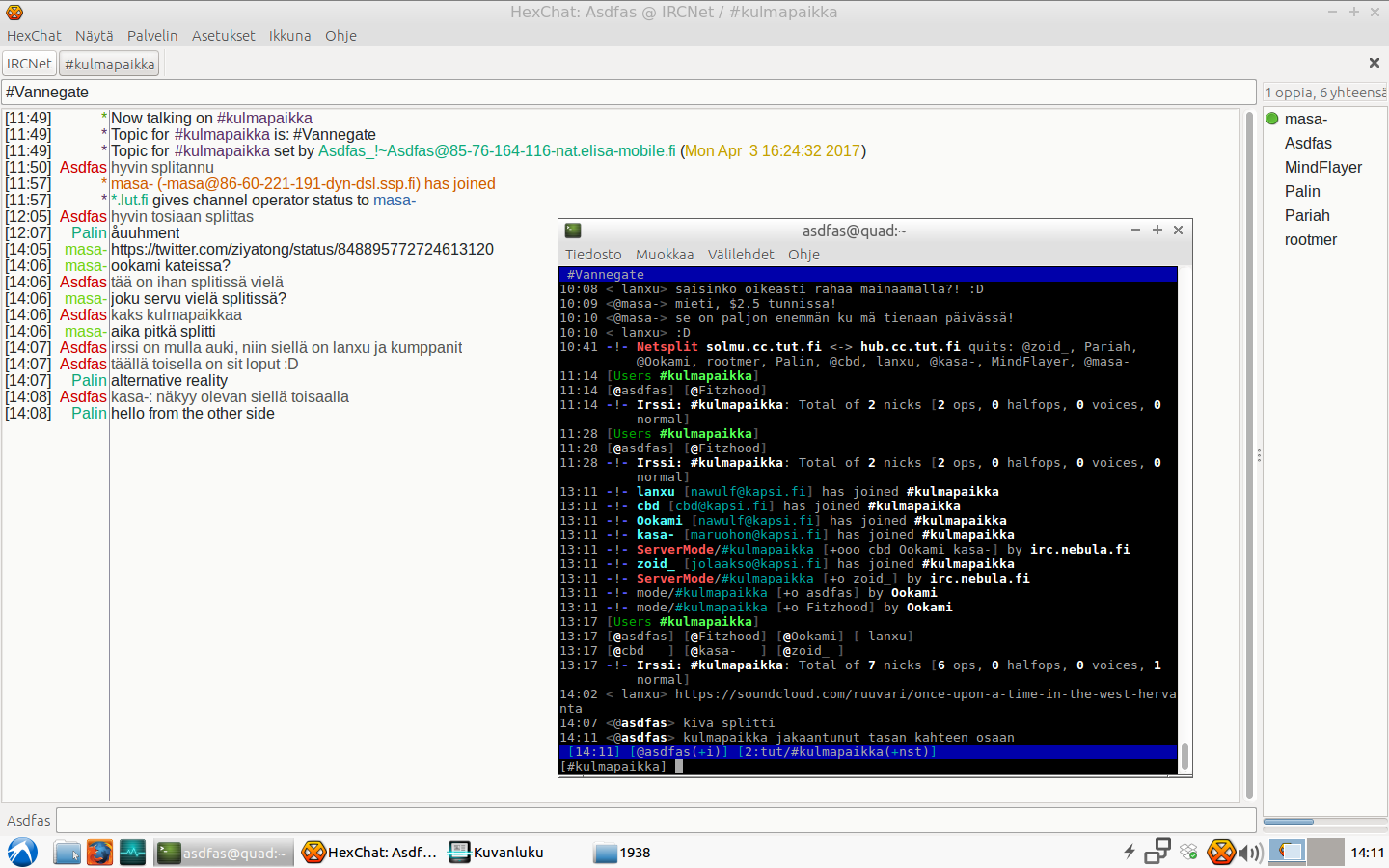This screenshot has height=868, width=1389.
Task: Open the start menu in the taskbar
Action: [x=22, y=853]
